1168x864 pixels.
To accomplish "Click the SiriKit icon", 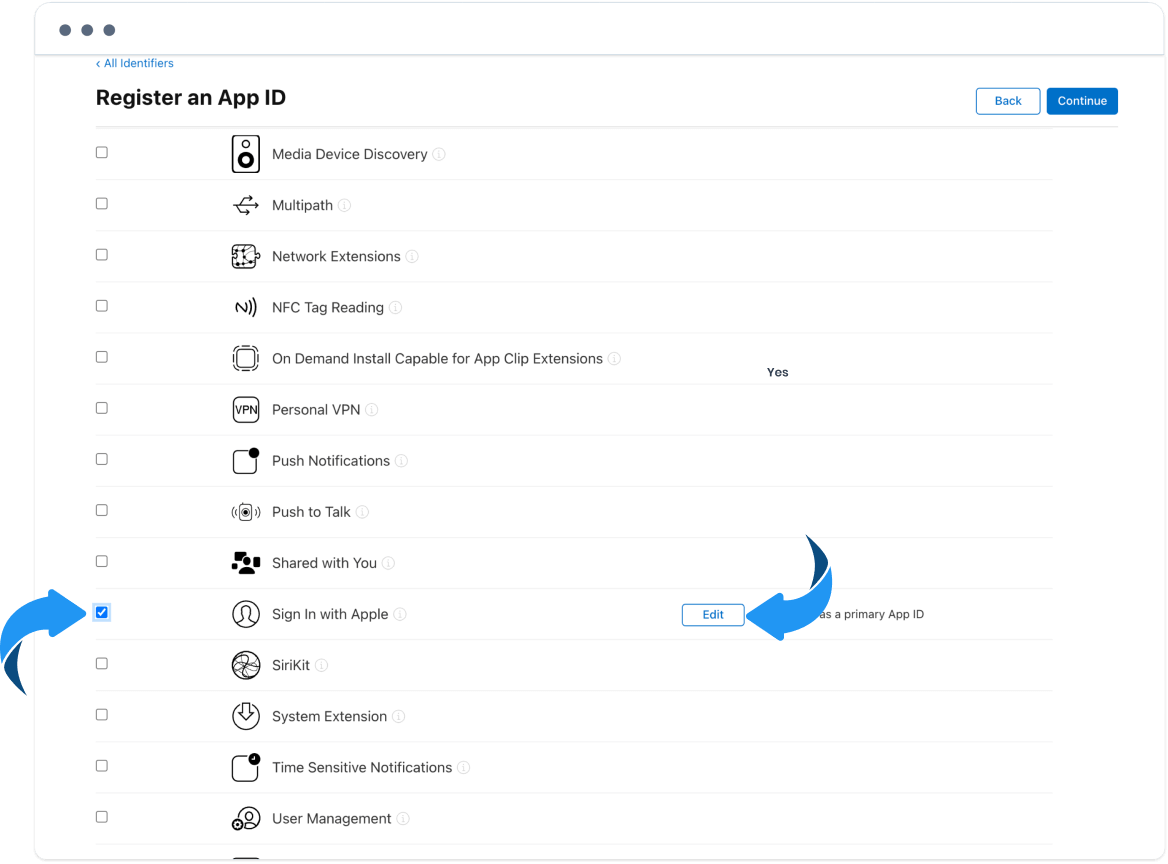I will click(x=245, y=665).
